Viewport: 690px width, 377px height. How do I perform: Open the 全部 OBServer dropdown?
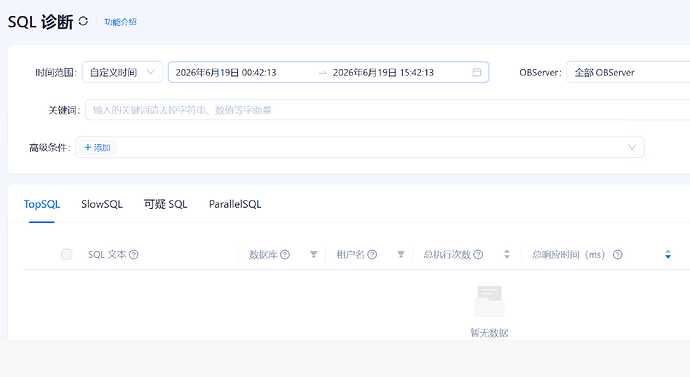click(x=628, y=72)
